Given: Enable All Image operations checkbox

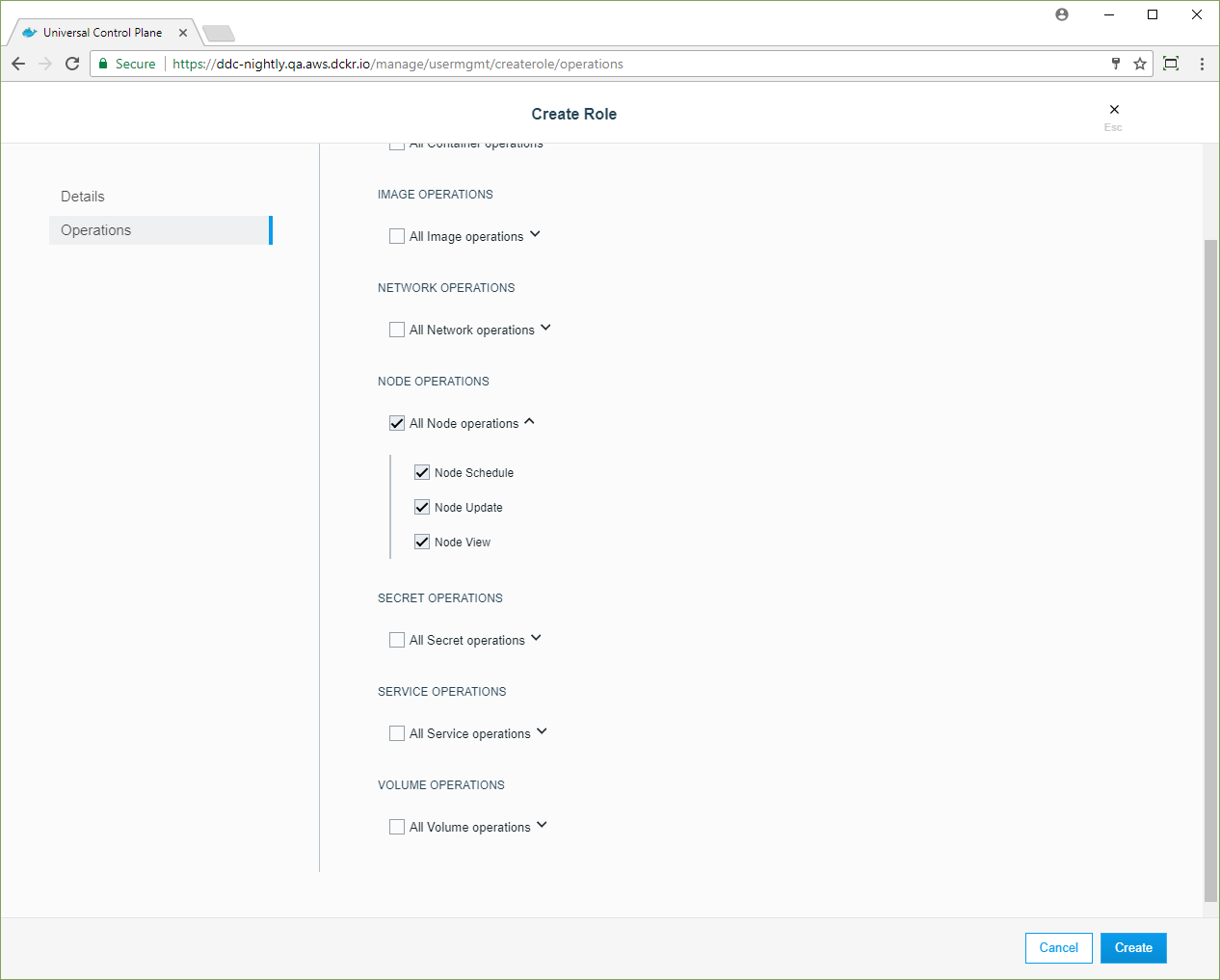Looking at the screenshot, I should 397,236.
